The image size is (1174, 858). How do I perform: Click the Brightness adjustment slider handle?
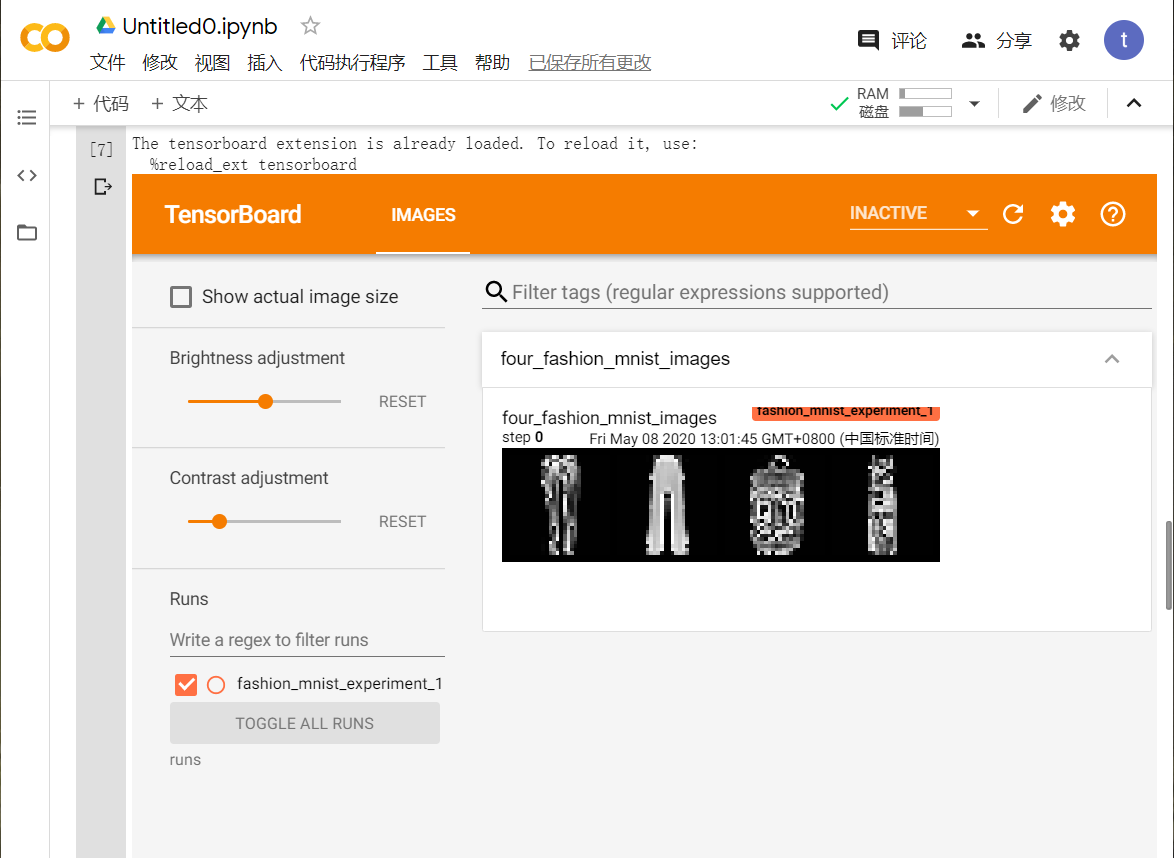click(265, 401)
